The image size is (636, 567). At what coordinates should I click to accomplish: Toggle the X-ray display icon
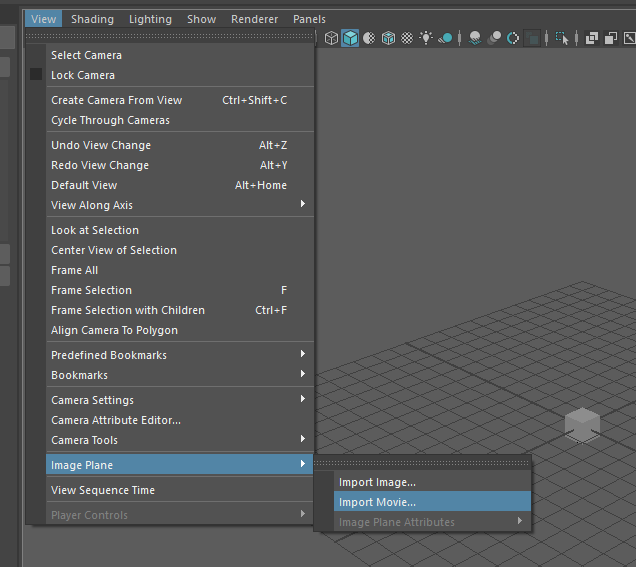pos(592,38)
